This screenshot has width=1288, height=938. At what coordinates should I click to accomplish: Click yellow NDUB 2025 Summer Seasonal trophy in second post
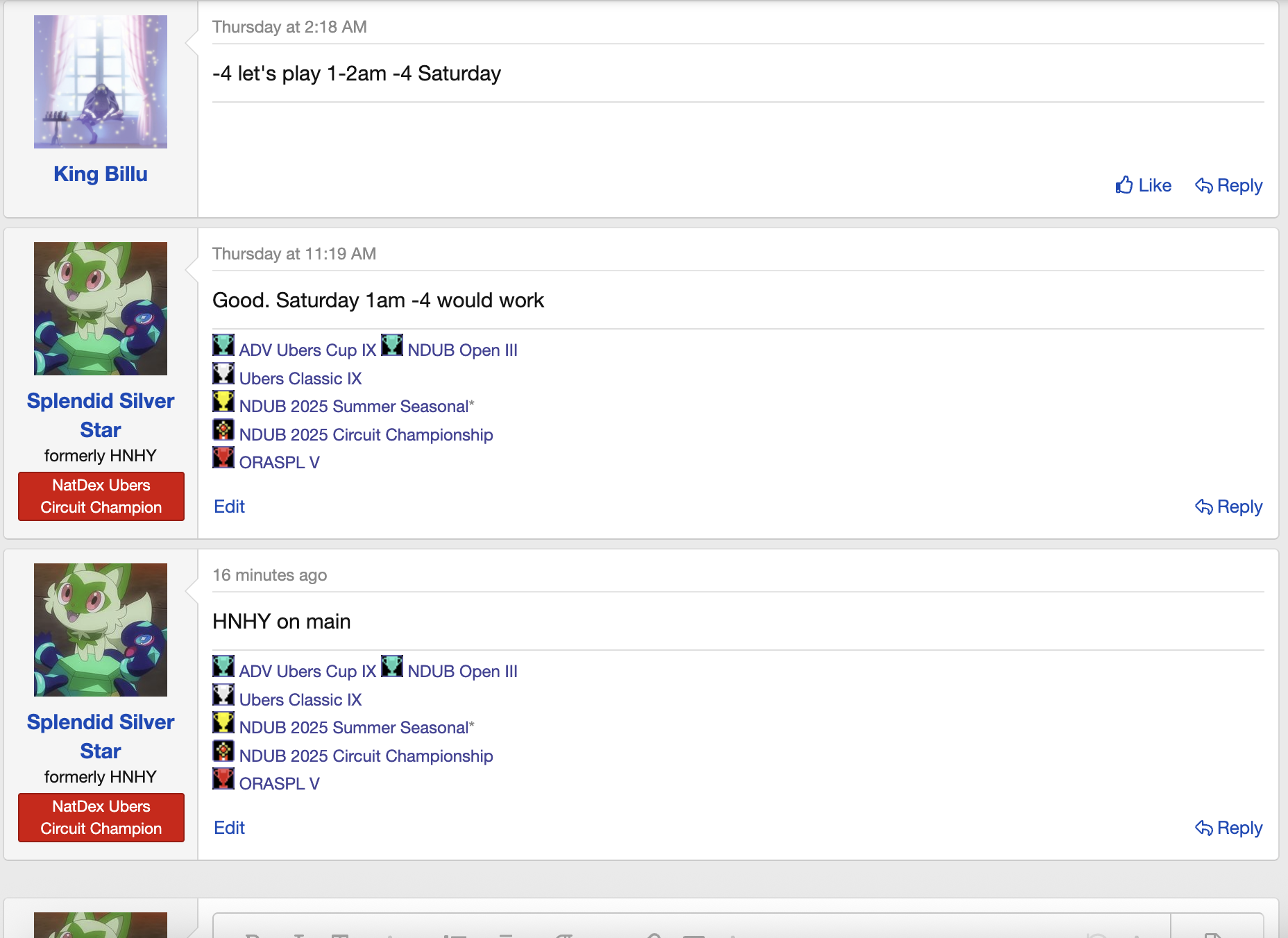223,402
